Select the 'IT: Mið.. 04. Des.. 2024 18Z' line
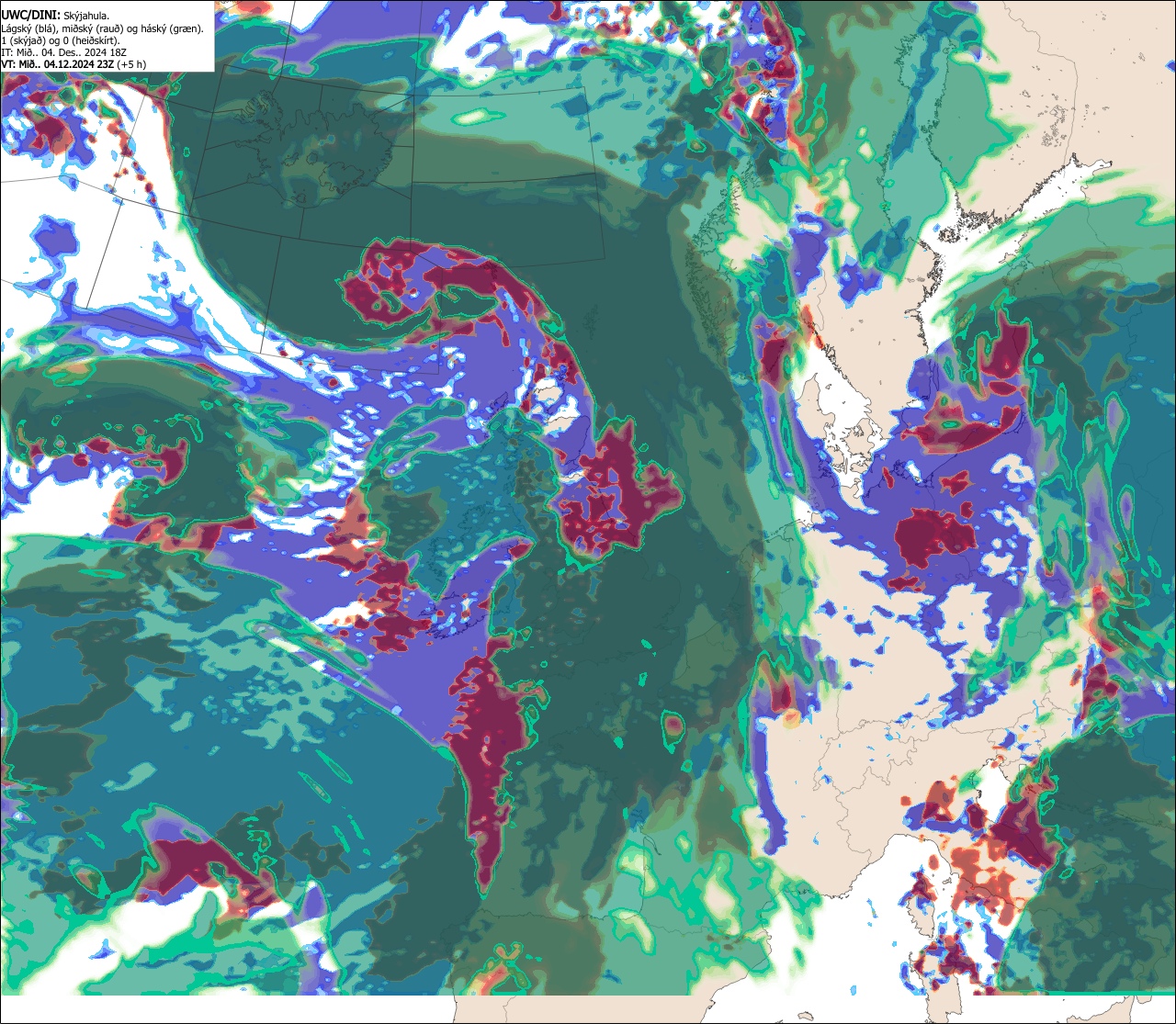This screenshot has height=1024, width=1176. pos(64,52)
